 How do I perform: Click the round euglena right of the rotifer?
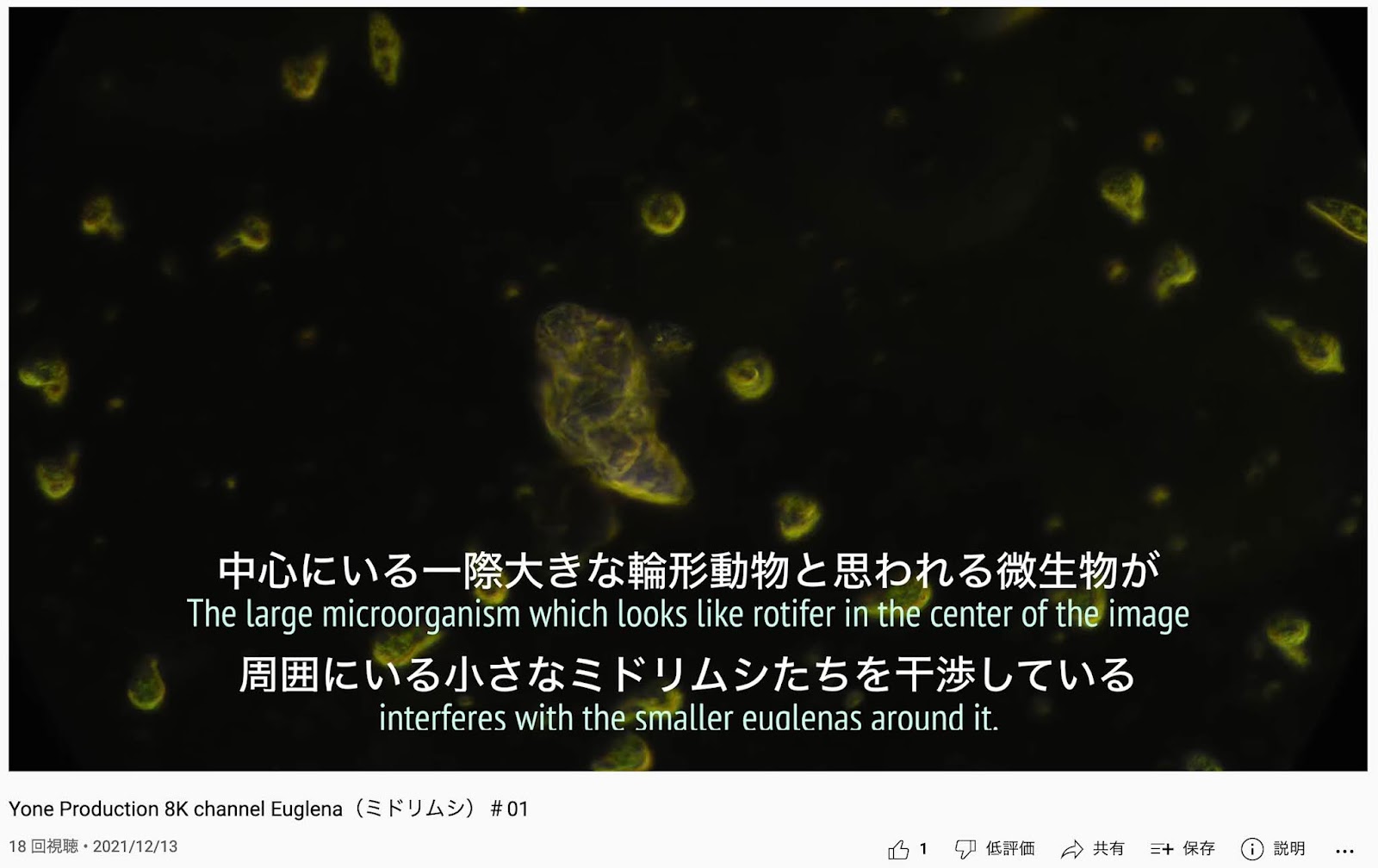click(x=748, y=375)
